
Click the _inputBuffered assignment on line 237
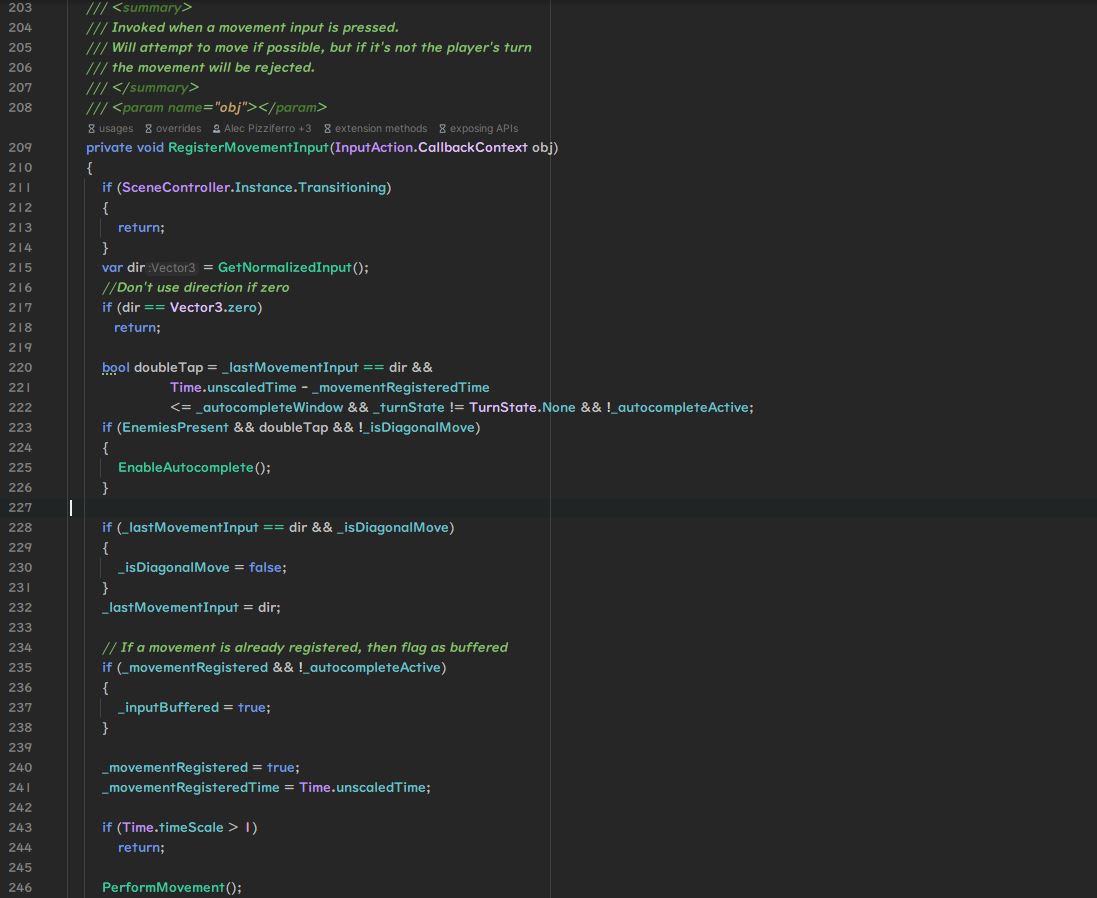click(x=168, y=708)
